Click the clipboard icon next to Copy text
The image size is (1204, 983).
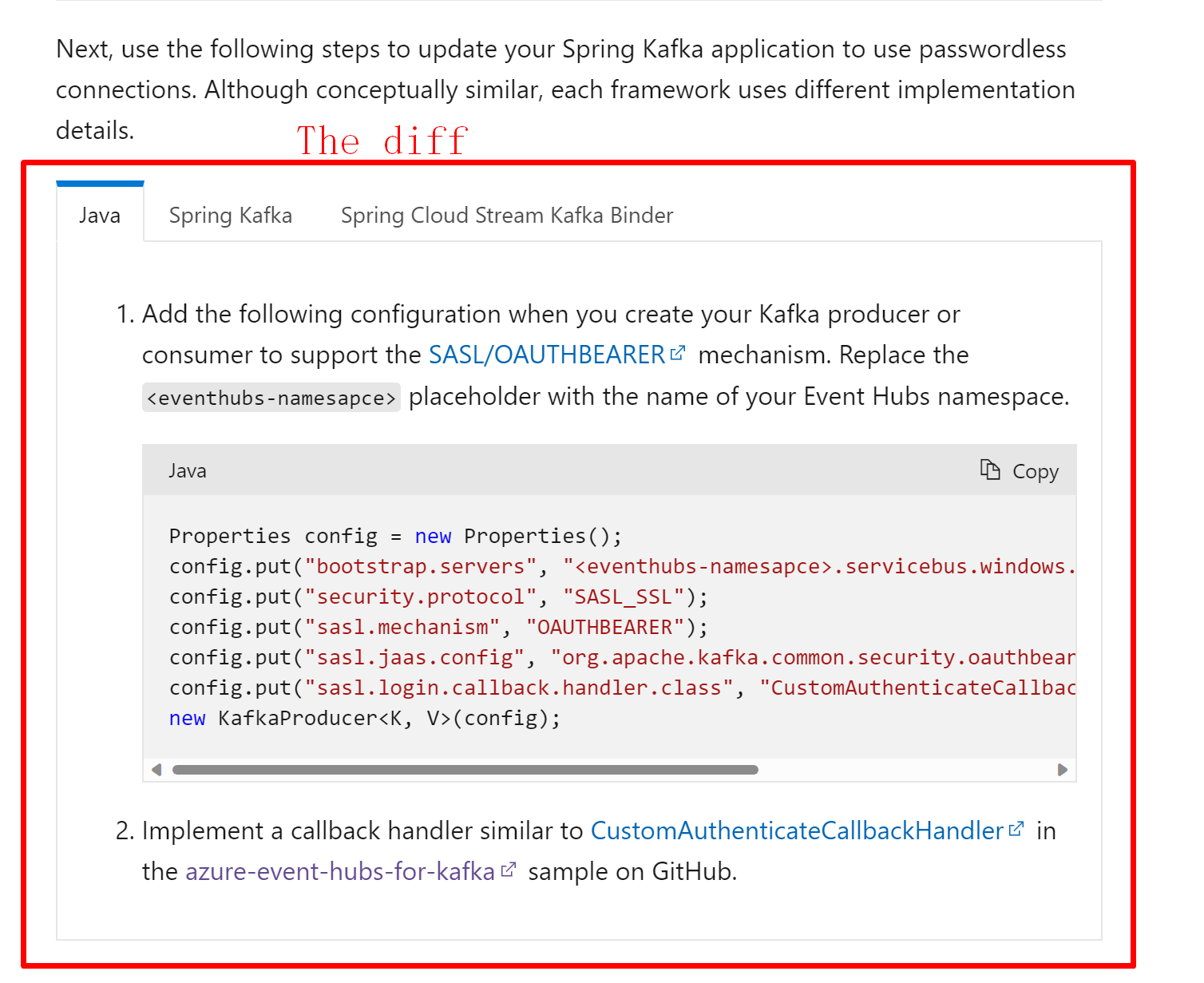[990, 470]
